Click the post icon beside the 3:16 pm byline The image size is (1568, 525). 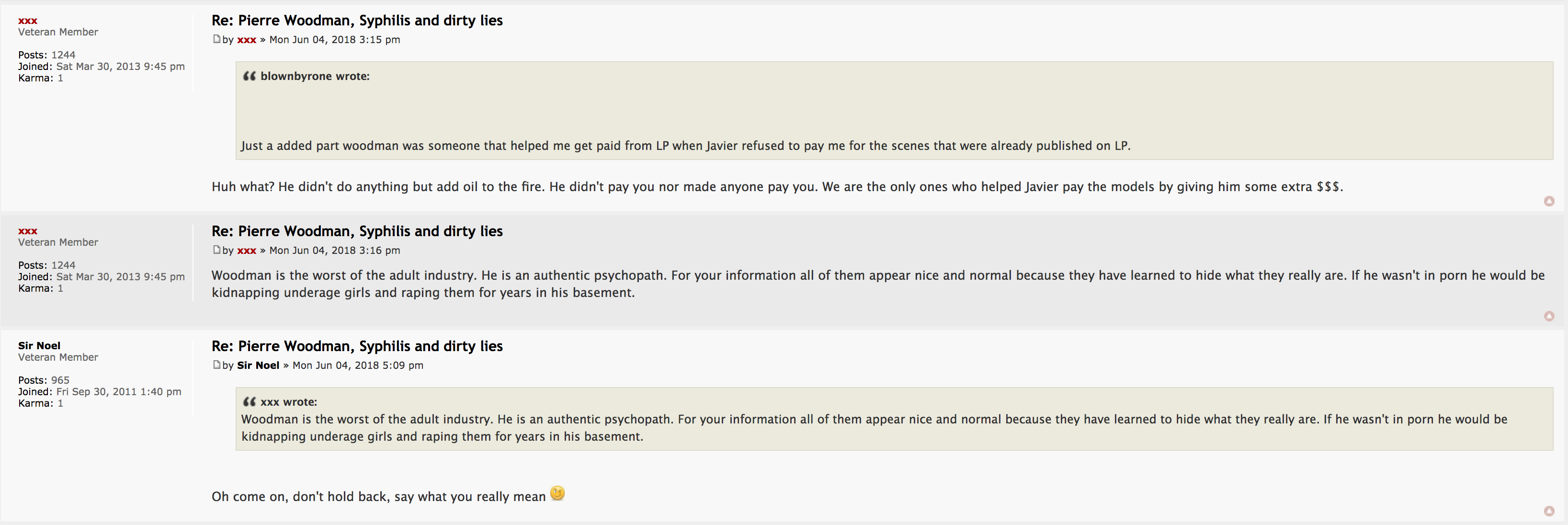pyautogui.click(x=216, y=250)
